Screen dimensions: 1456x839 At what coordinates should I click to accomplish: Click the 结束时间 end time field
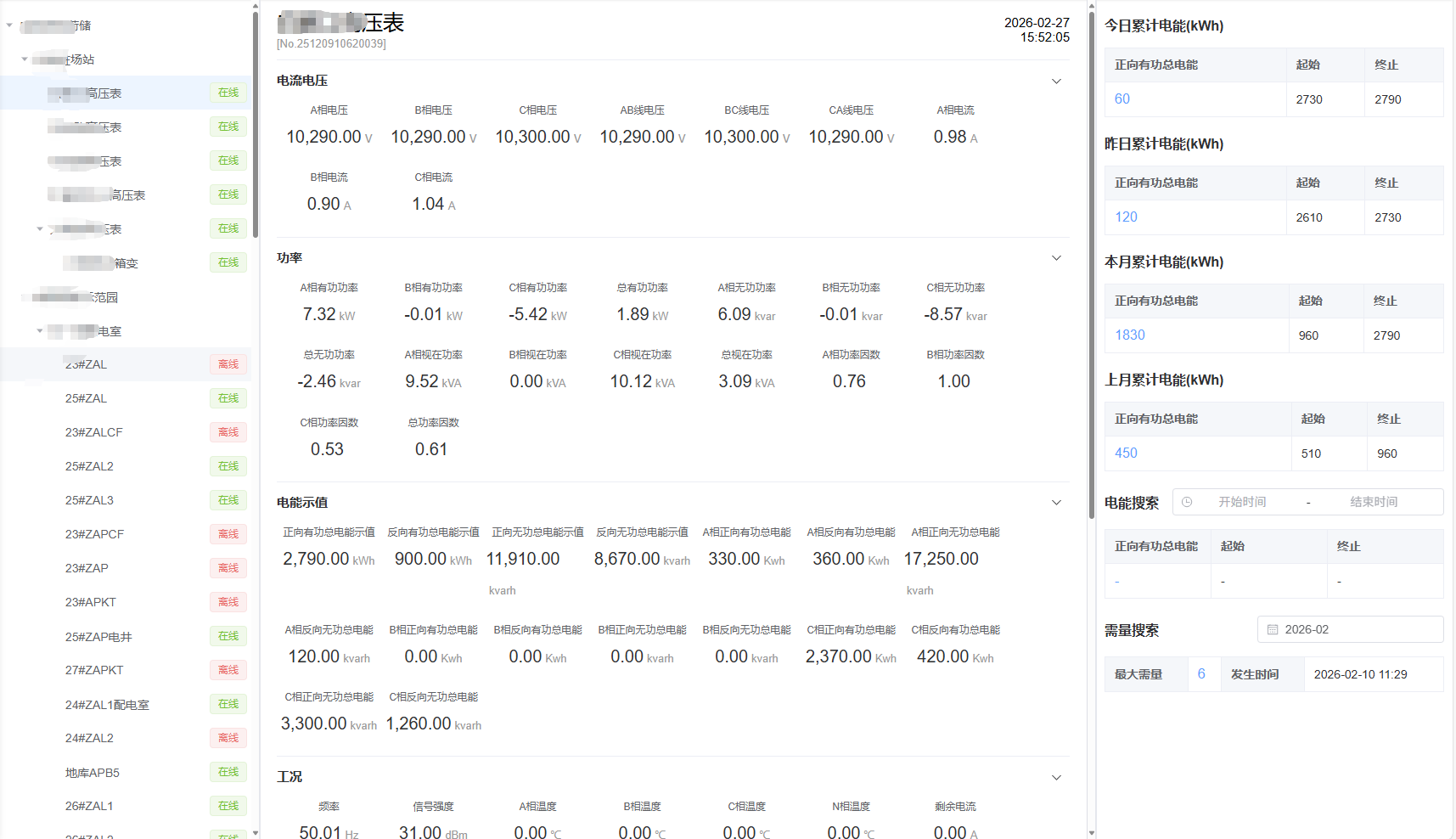(1373, 502)
